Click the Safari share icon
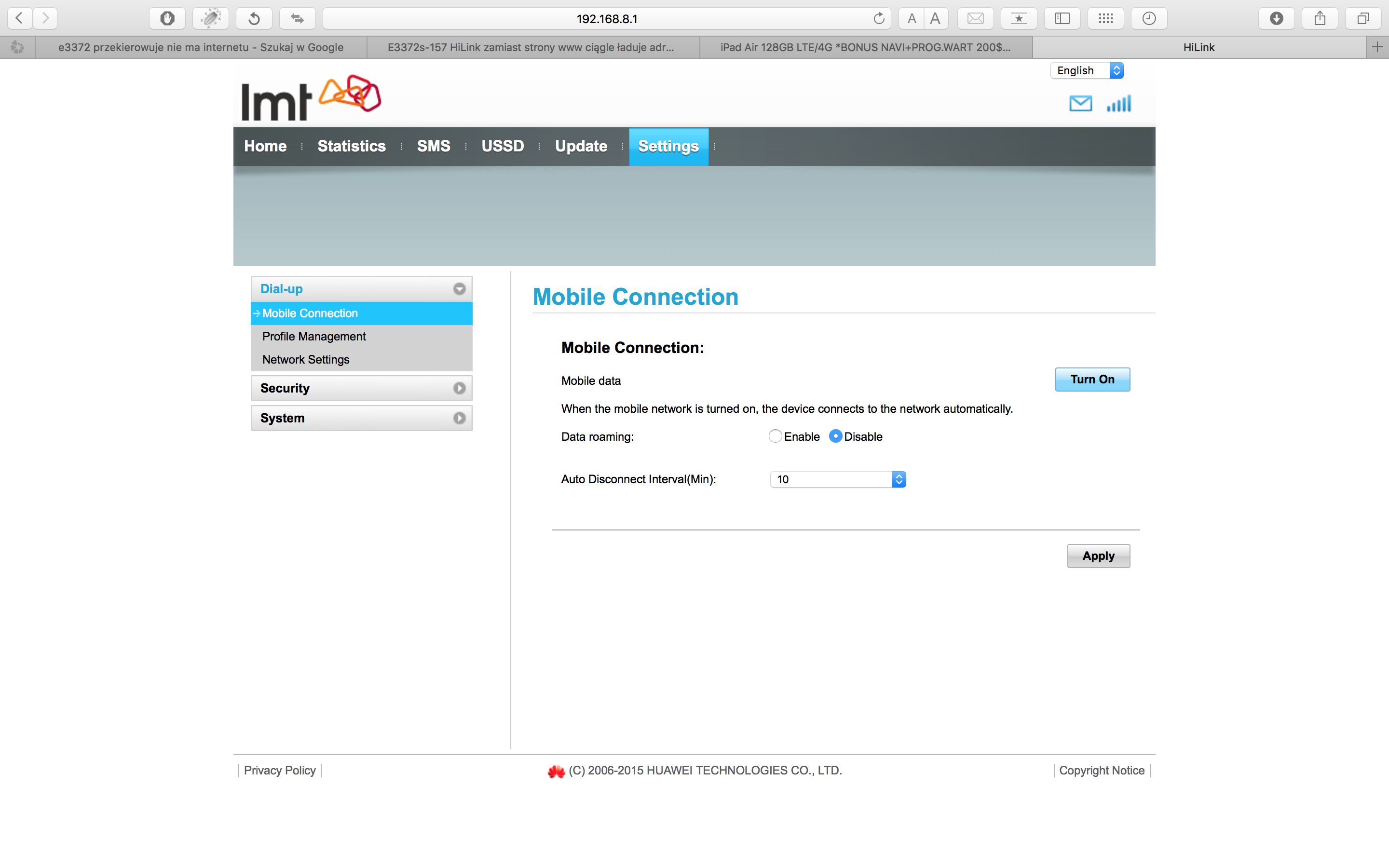Viewport: 1389px width, 868px height. click(1320, 18)
